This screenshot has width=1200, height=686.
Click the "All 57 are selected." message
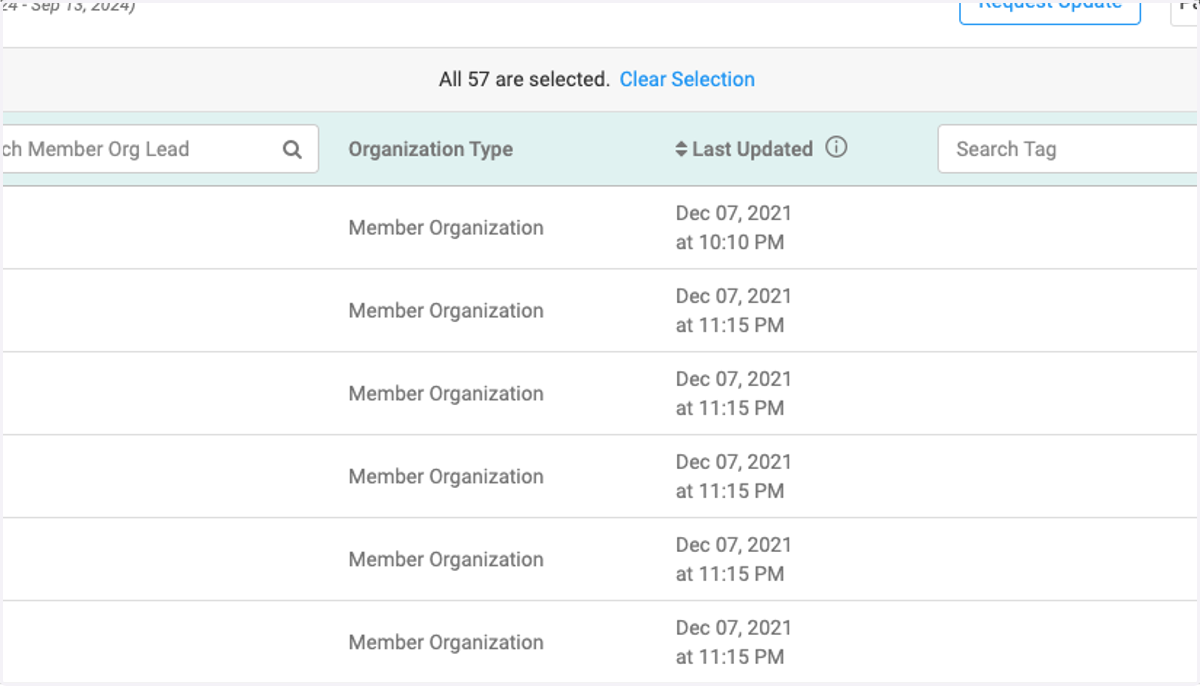click(x=524, y=79)
